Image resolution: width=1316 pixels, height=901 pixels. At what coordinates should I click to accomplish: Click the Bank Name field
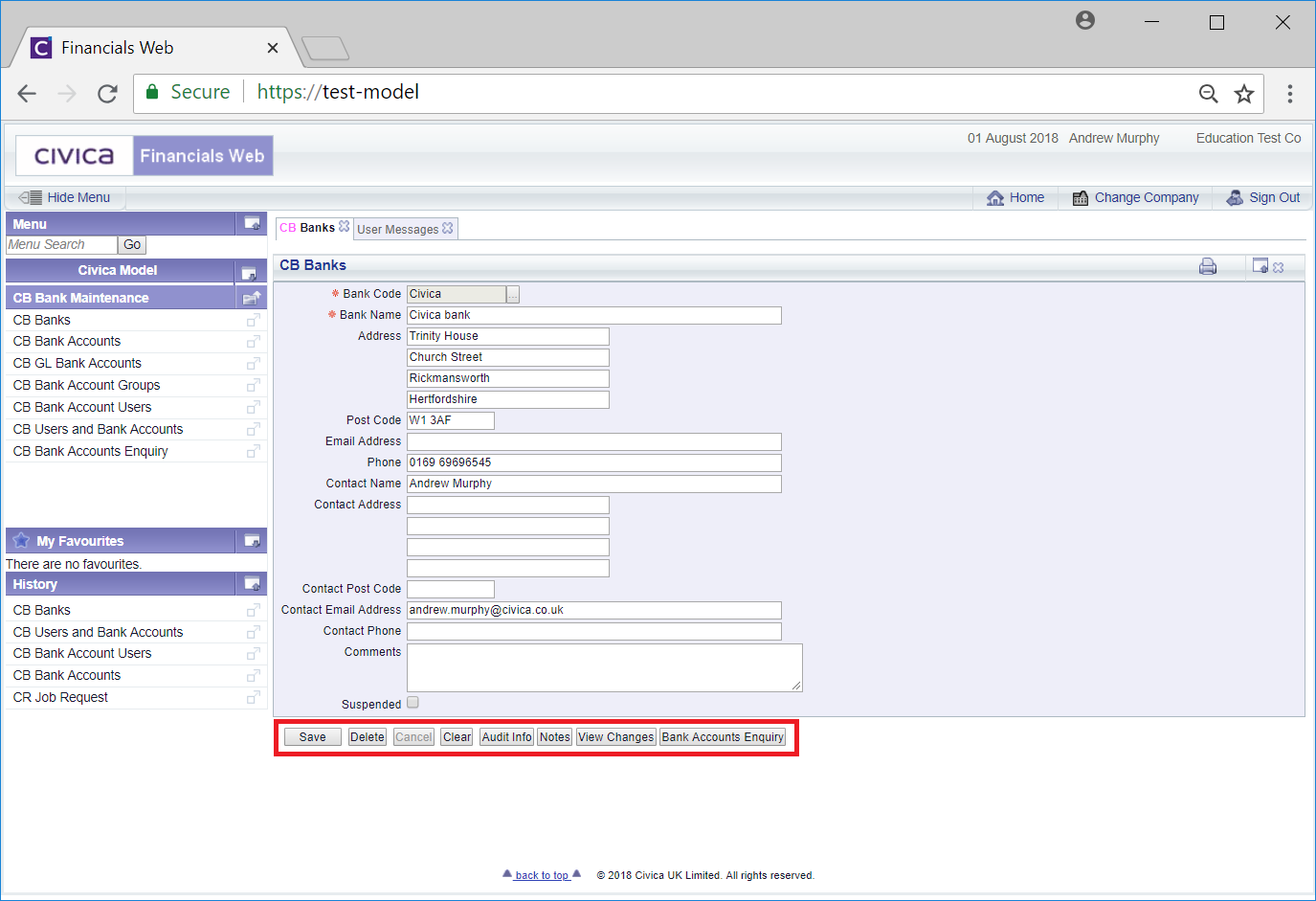click(594, 316)
